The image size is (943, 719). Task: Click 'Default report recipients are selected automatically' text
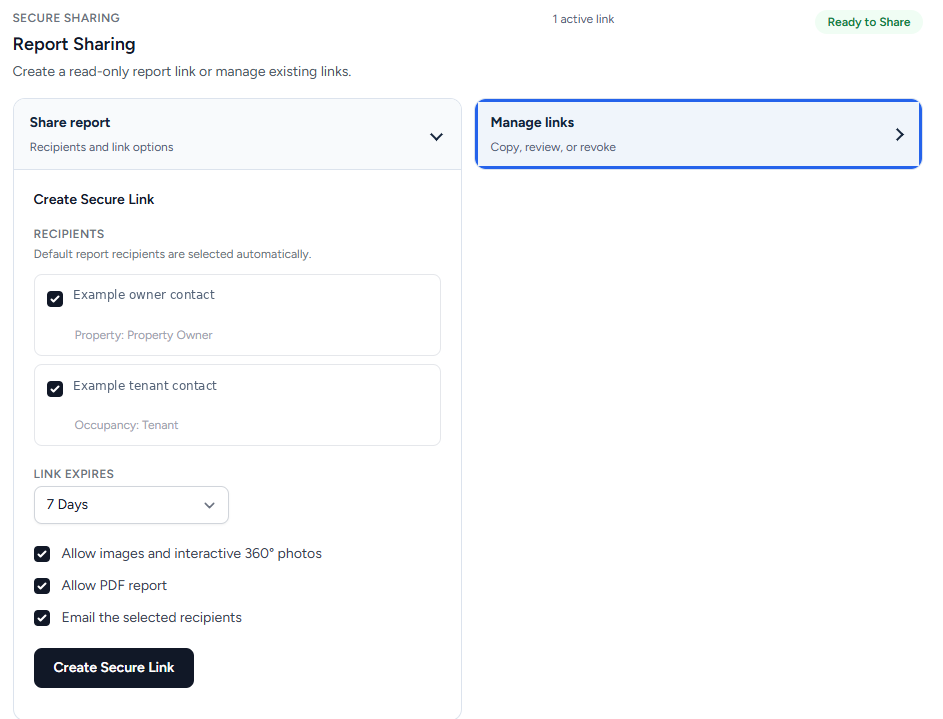tap(172, 254)
